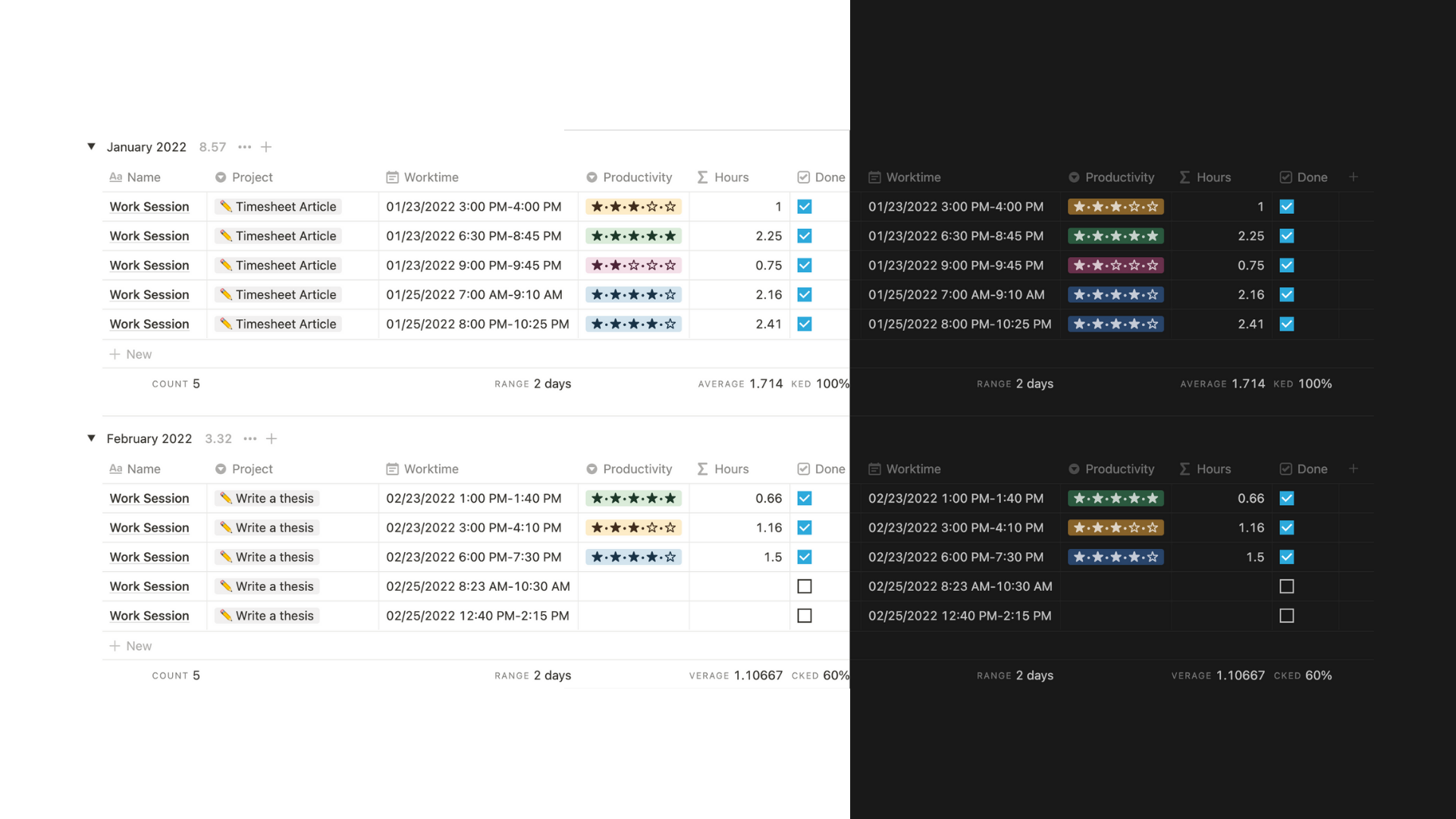Open Timesheet Article tag in 01/23 6:30 PM row

pyautogui.click(x=278, y=236)
